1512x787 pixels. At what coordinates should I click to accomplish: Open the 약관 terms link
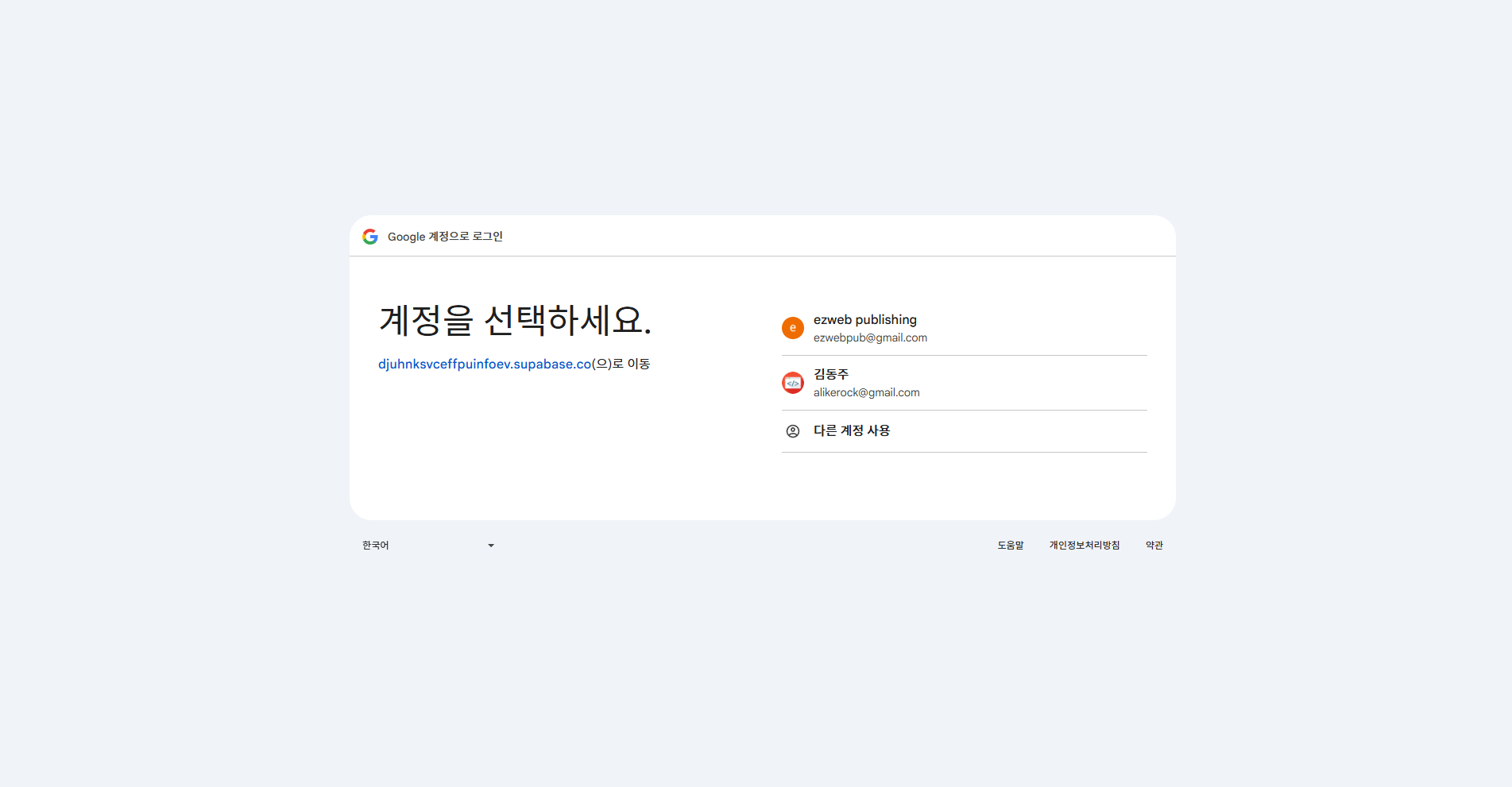click(x=1154, y=546)
